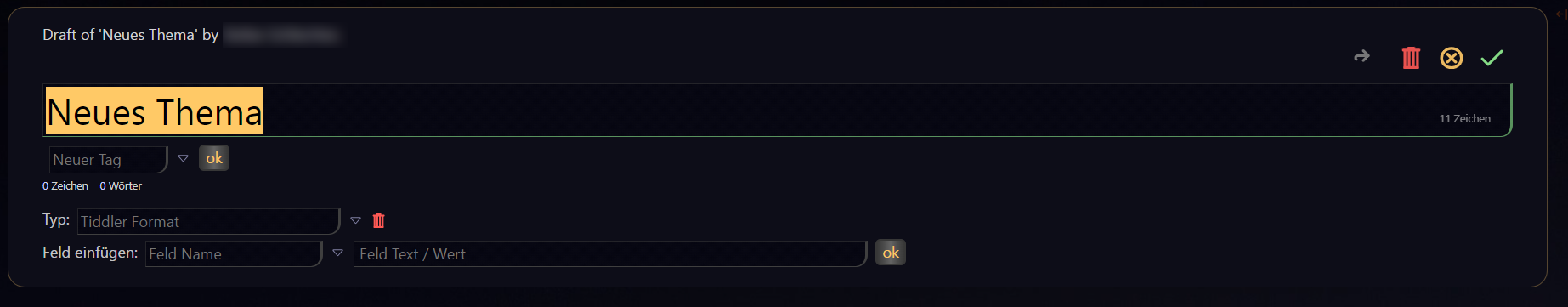Click the Feld einfügen label
Image resolution: width=1568 pixels, height=307 pixels.
tap(90, 253)
